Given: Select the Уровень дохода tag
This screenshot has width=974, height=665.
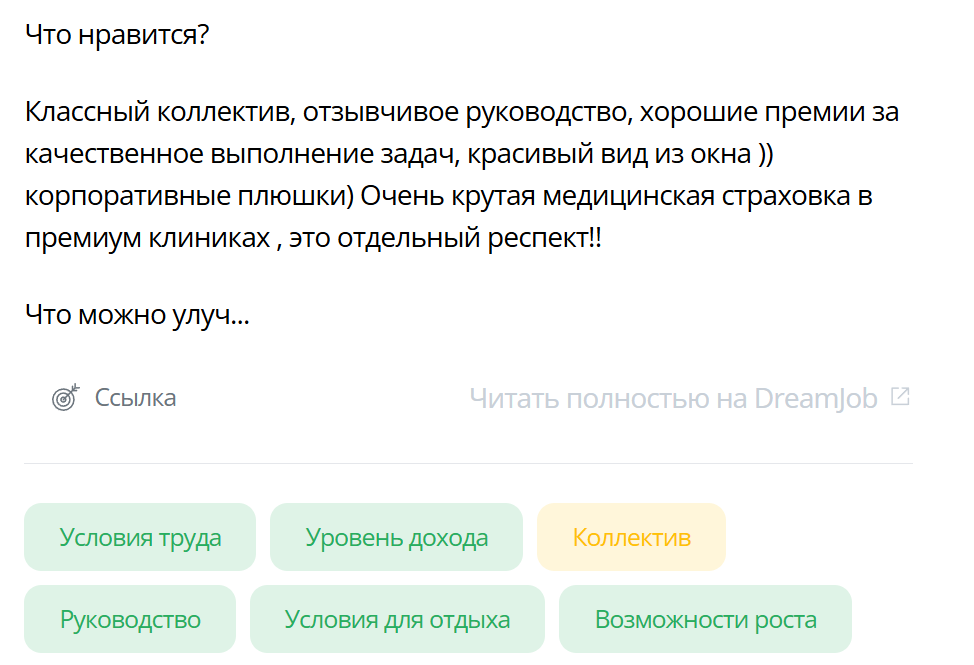Looking at the screenshot, I should (396, 537).
